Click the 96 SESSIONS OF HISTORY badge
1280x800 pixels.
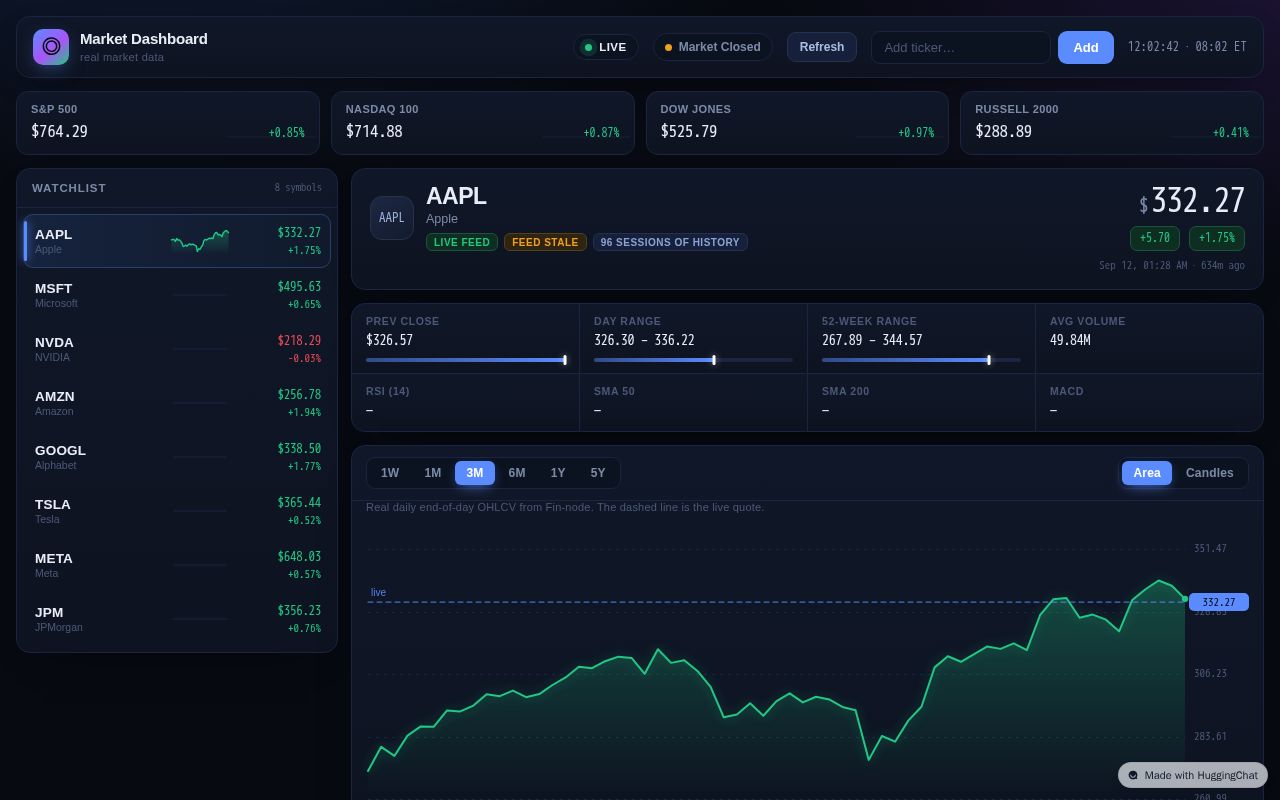670,242
